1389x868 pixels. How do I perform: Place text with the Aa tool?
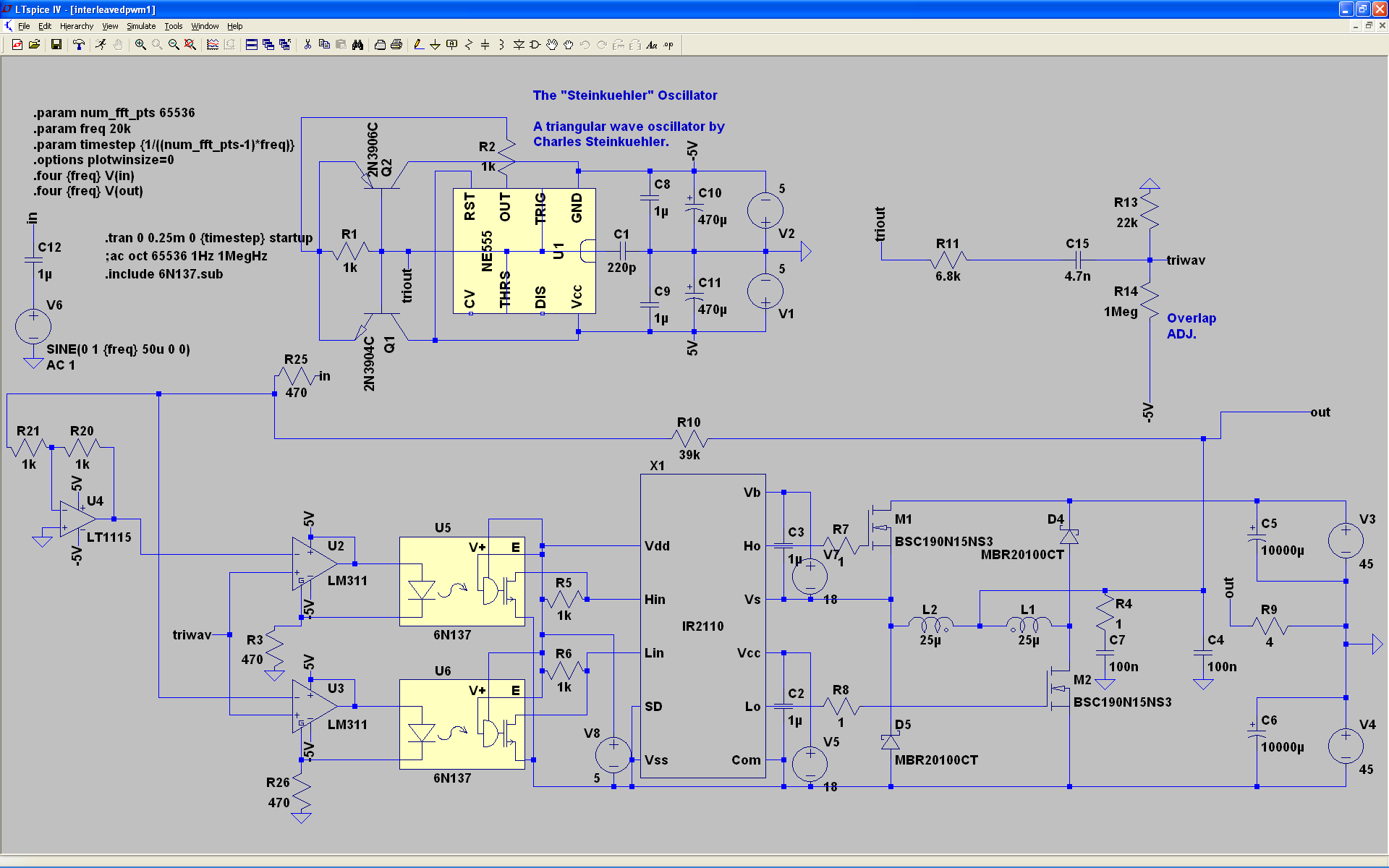[x=652, y=45]
